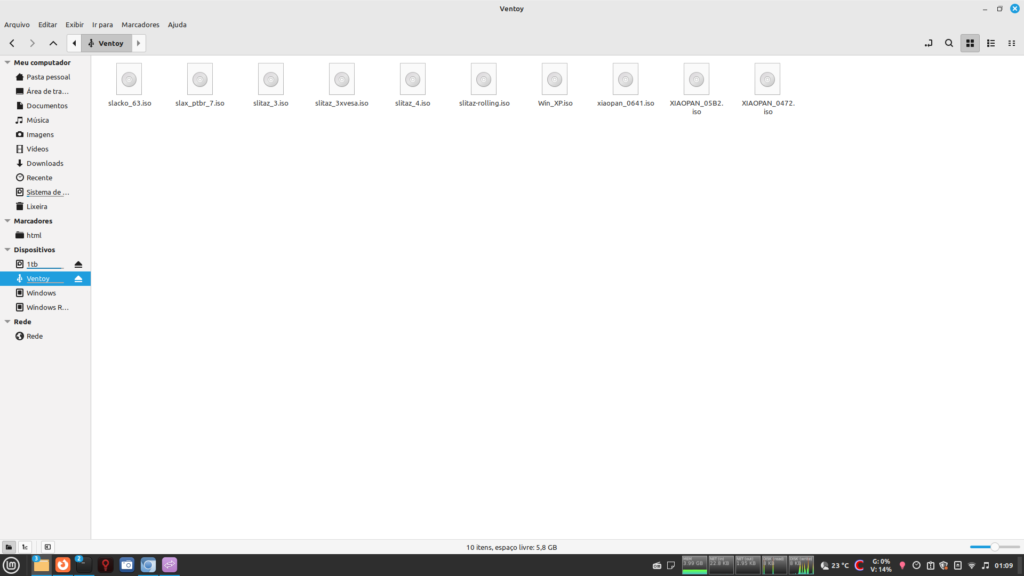Open the Linux Mint start menu
This screenshot has width=1024, height=576.
coord(12,565)
